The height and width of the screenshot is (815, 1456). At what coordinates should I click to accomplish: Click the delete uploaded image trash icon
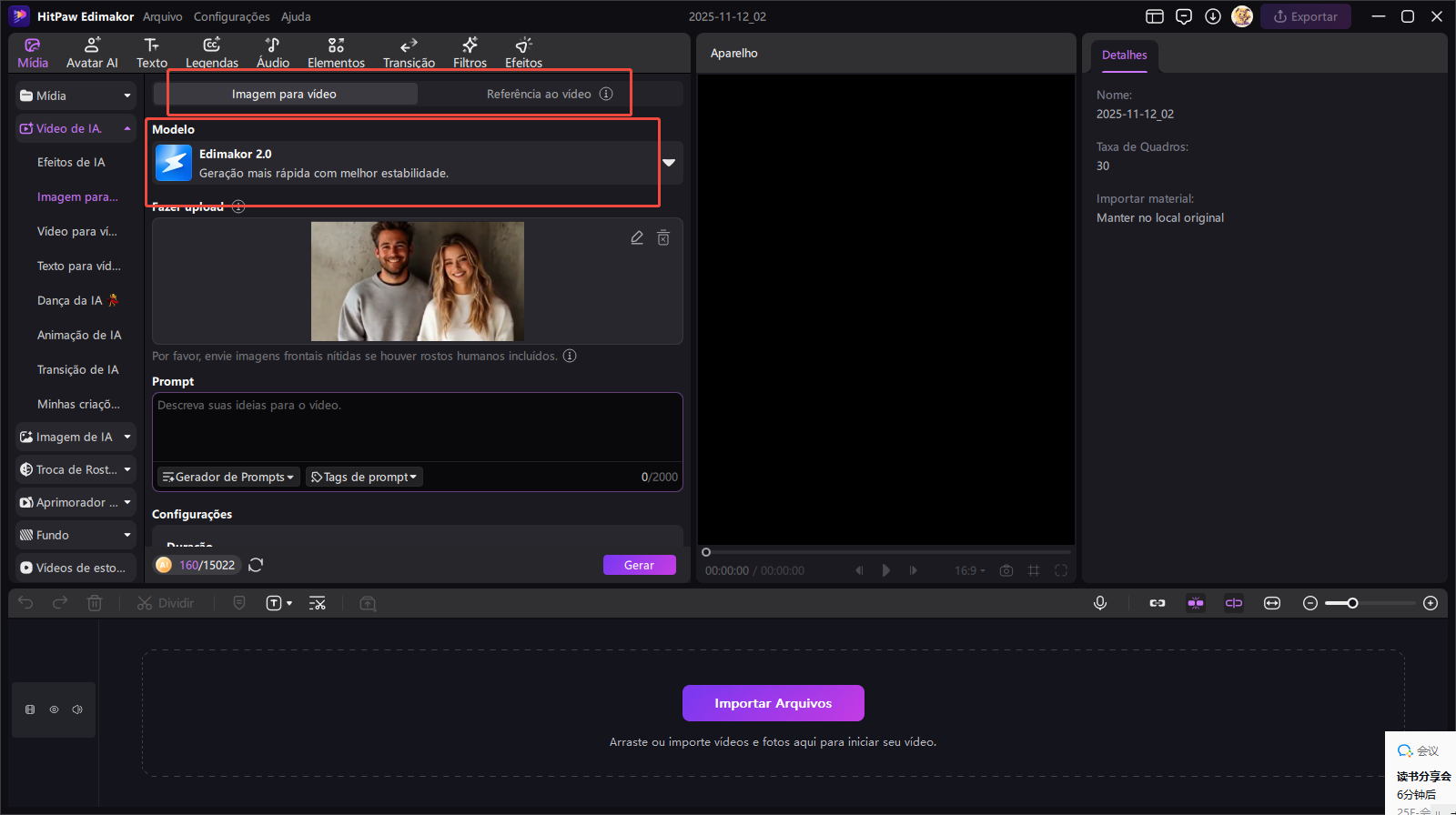663,237
